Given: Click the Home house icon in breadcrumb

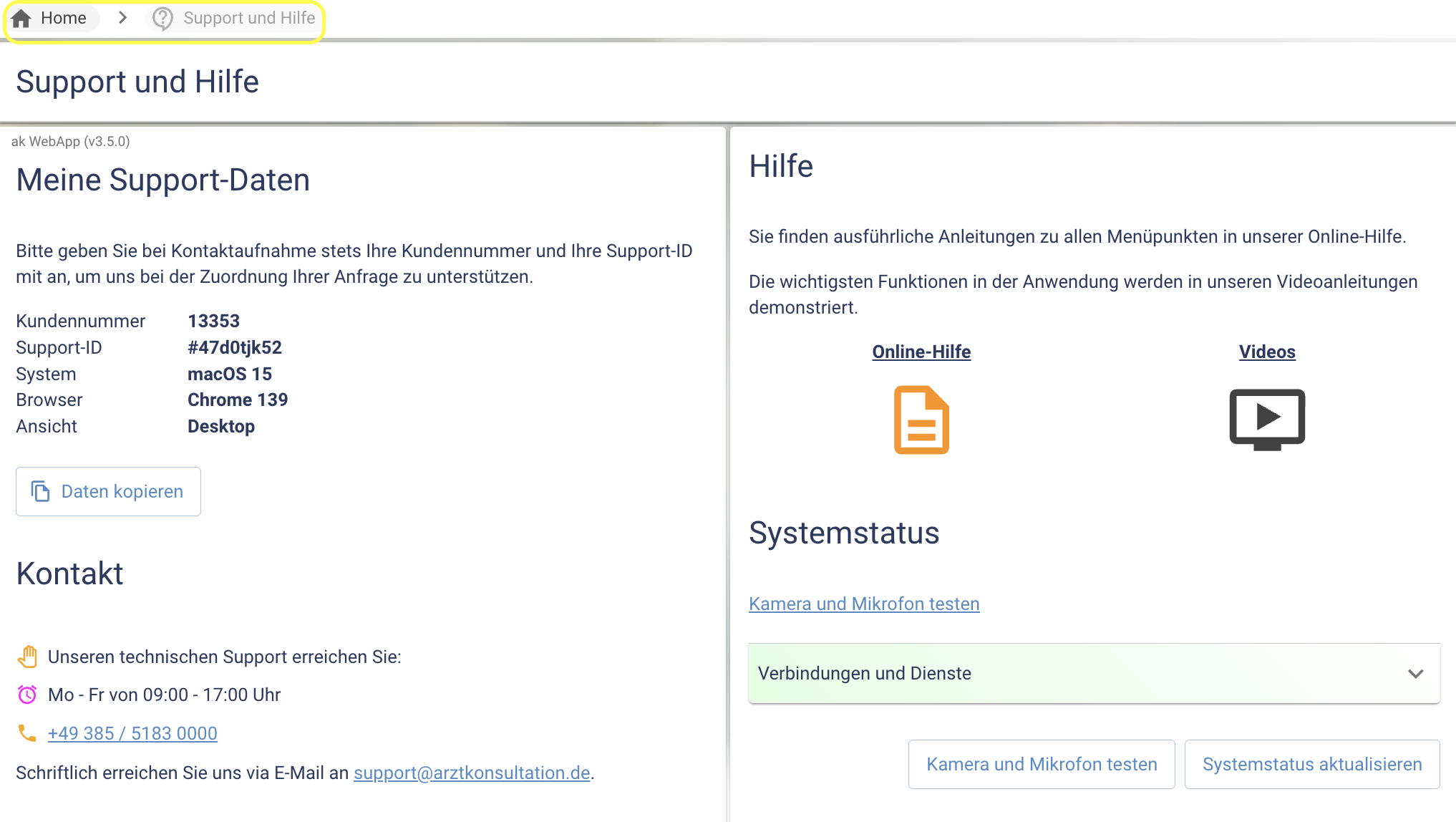Looking at the screenshot, I should (21, 18).
